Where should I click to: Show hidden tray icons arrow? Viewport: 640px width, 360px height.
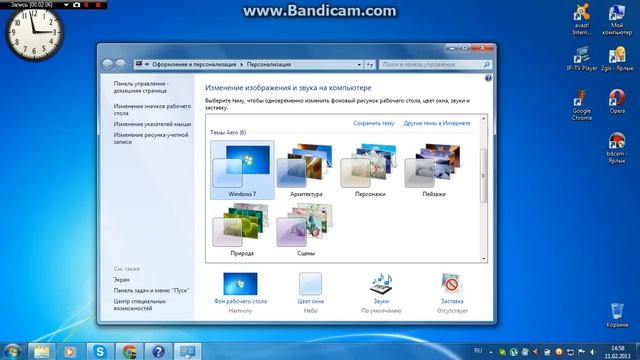[x=491, y=352]
